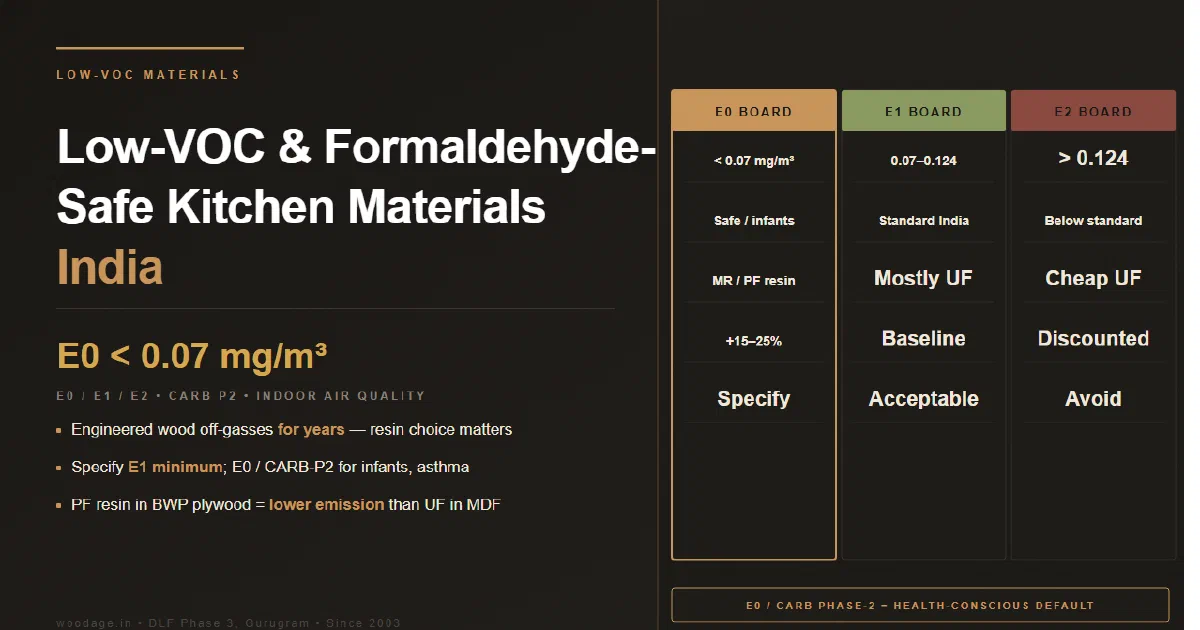Select the E1 BOARD column header

(923, 111)
